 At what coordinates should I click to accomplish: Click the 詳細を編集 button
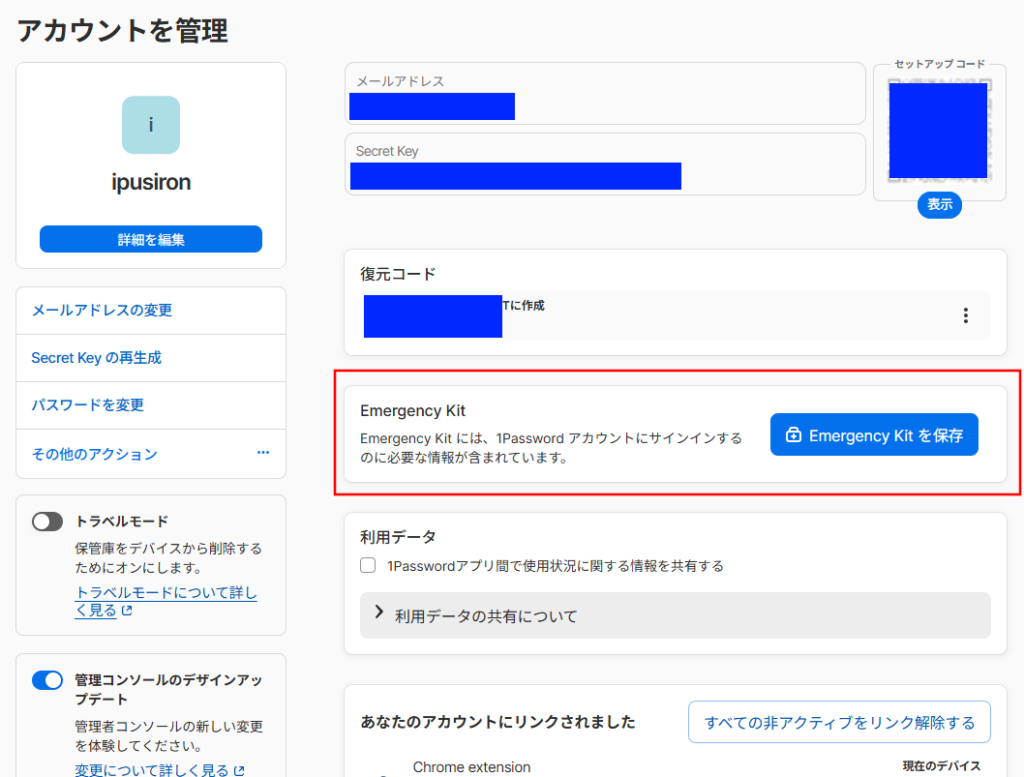[151, 239]
